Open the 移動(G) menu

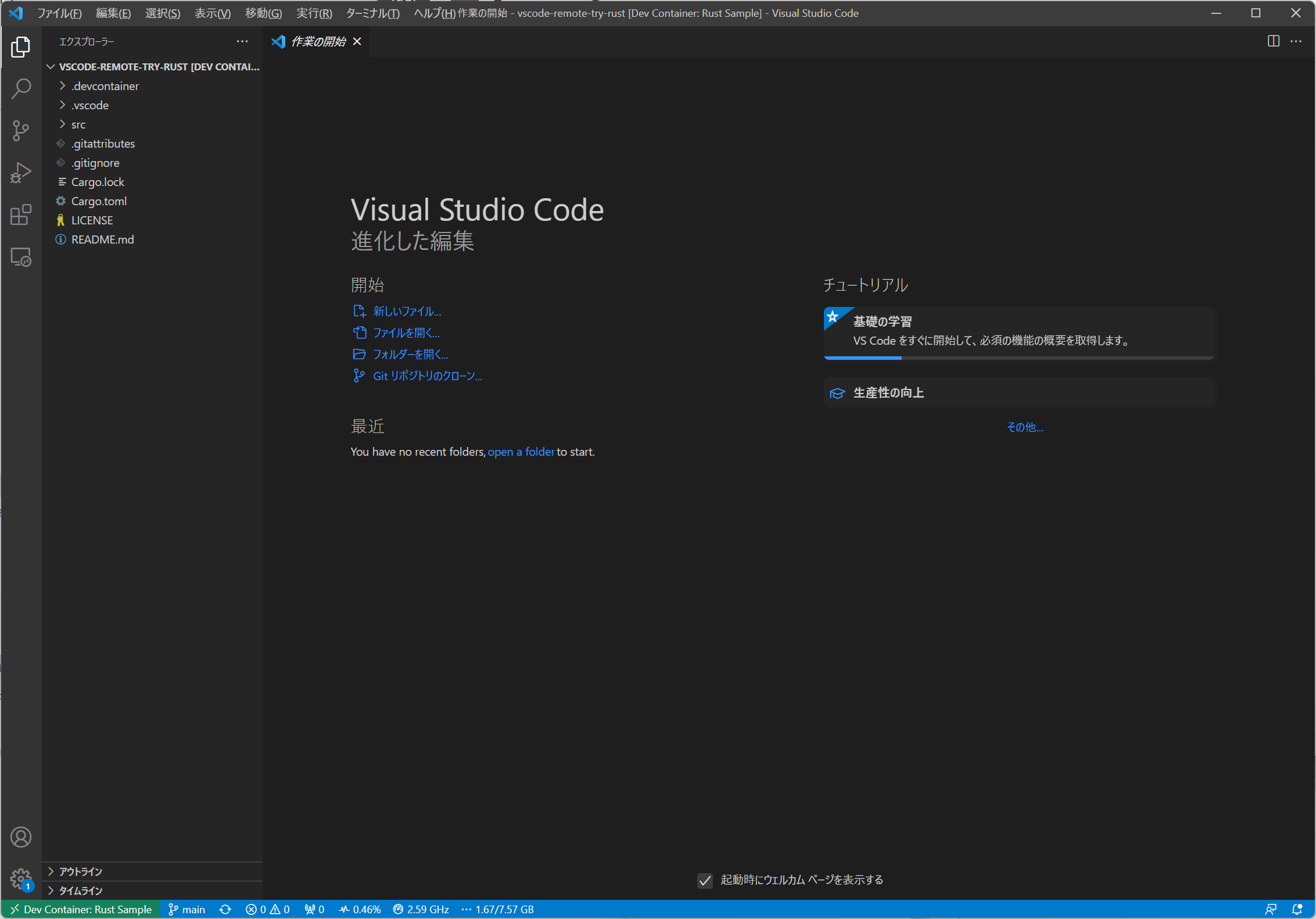click(x=263, y=13)
